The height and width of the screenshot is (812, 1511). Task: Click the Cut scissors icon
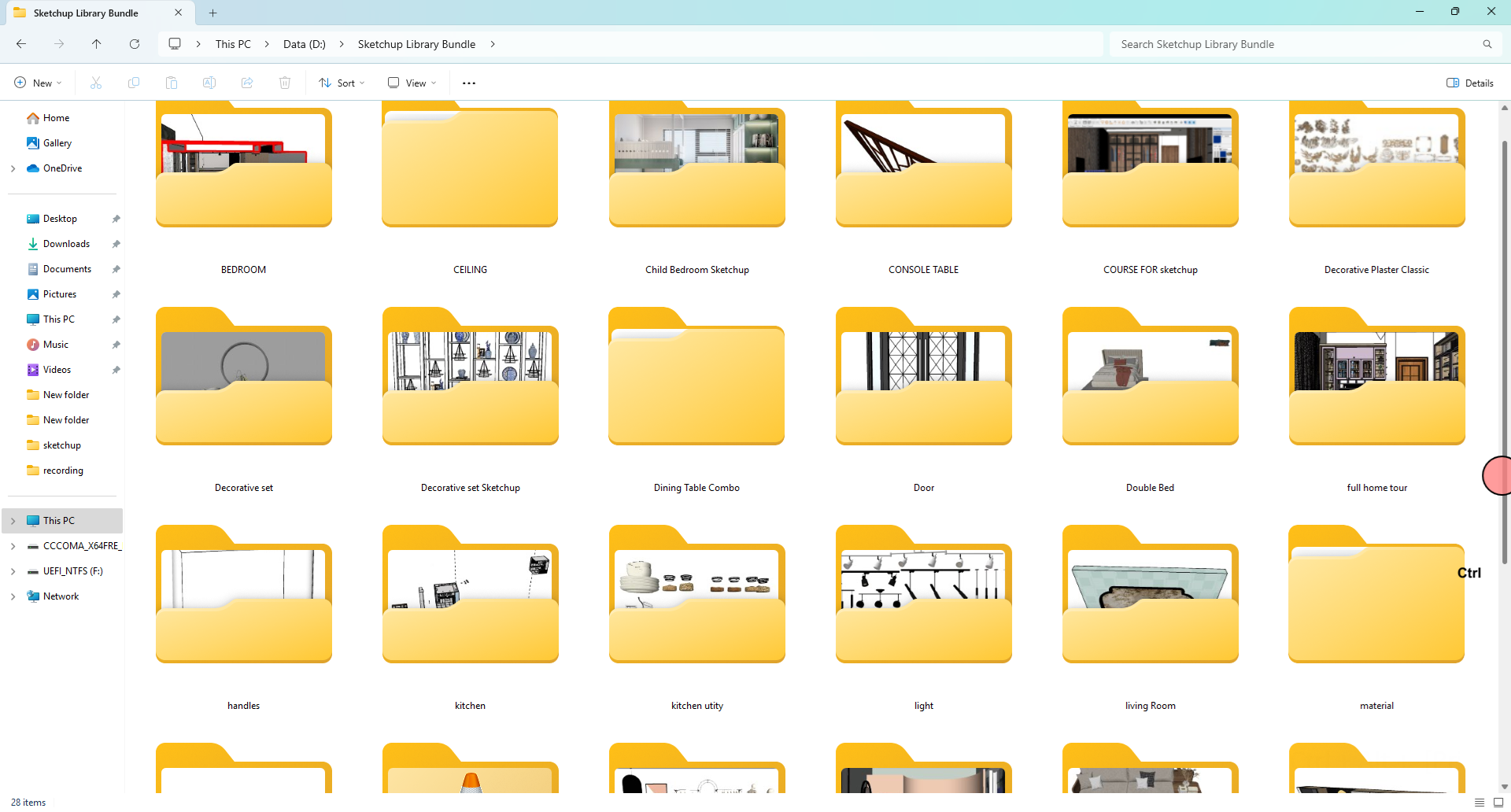tap(96, 83)
